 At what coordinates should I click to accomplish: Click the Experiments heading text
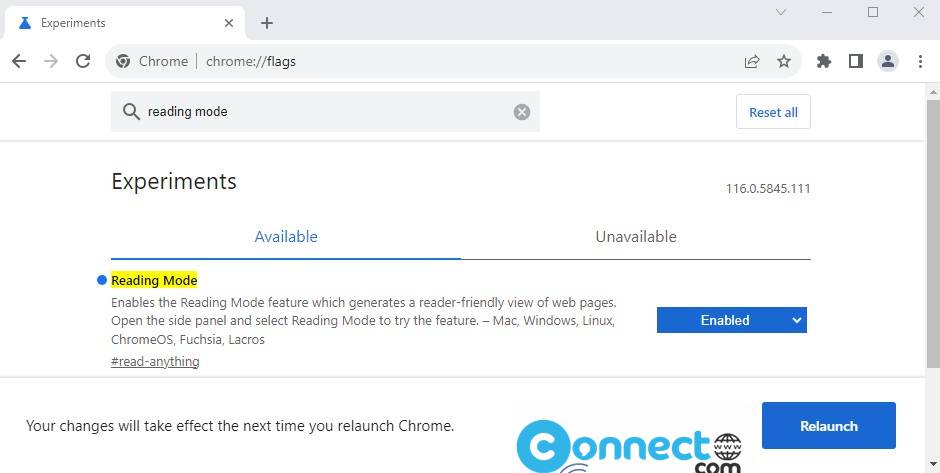tap(174, 182)
